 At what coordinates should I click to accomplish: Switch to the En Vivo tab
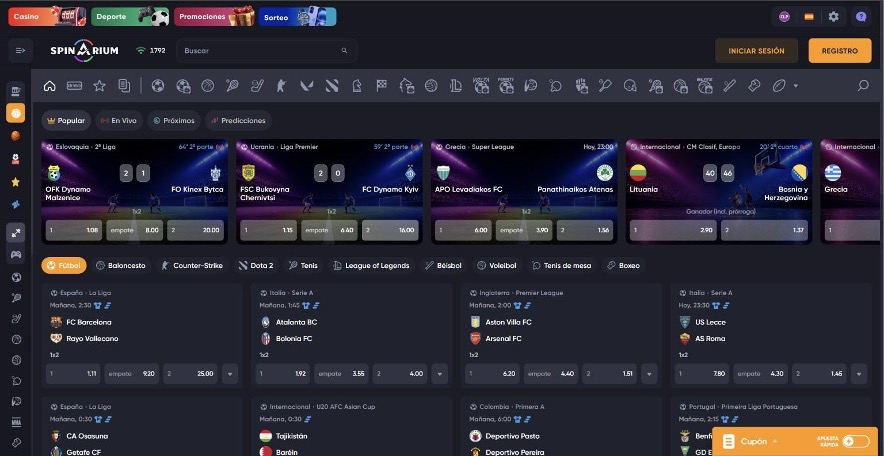pyautogui.click(x=119, y=121)
